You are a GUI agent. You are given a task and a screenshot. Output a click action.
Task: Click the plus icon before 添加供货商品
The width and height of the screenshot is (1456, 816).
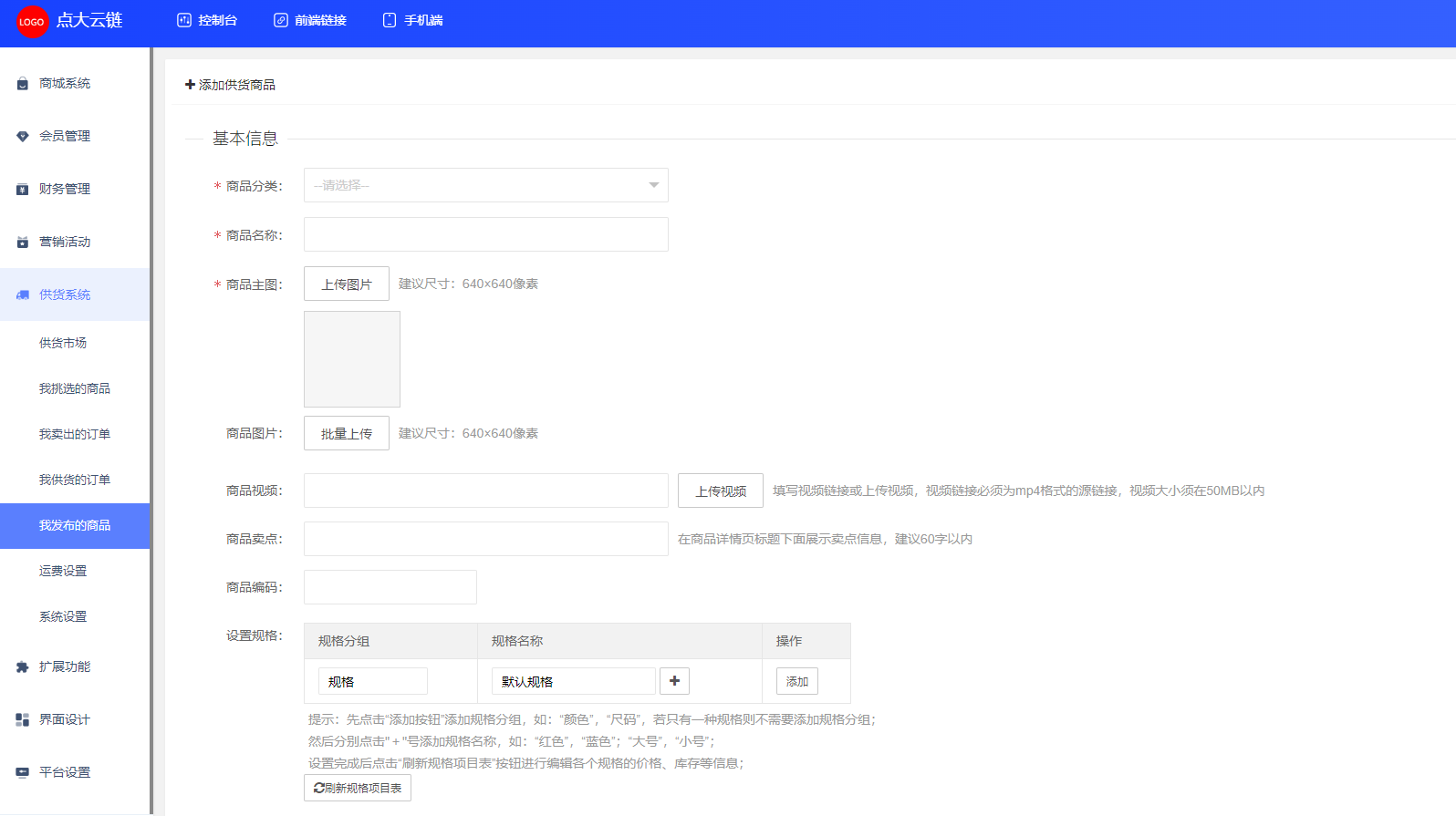click(190, 85)
